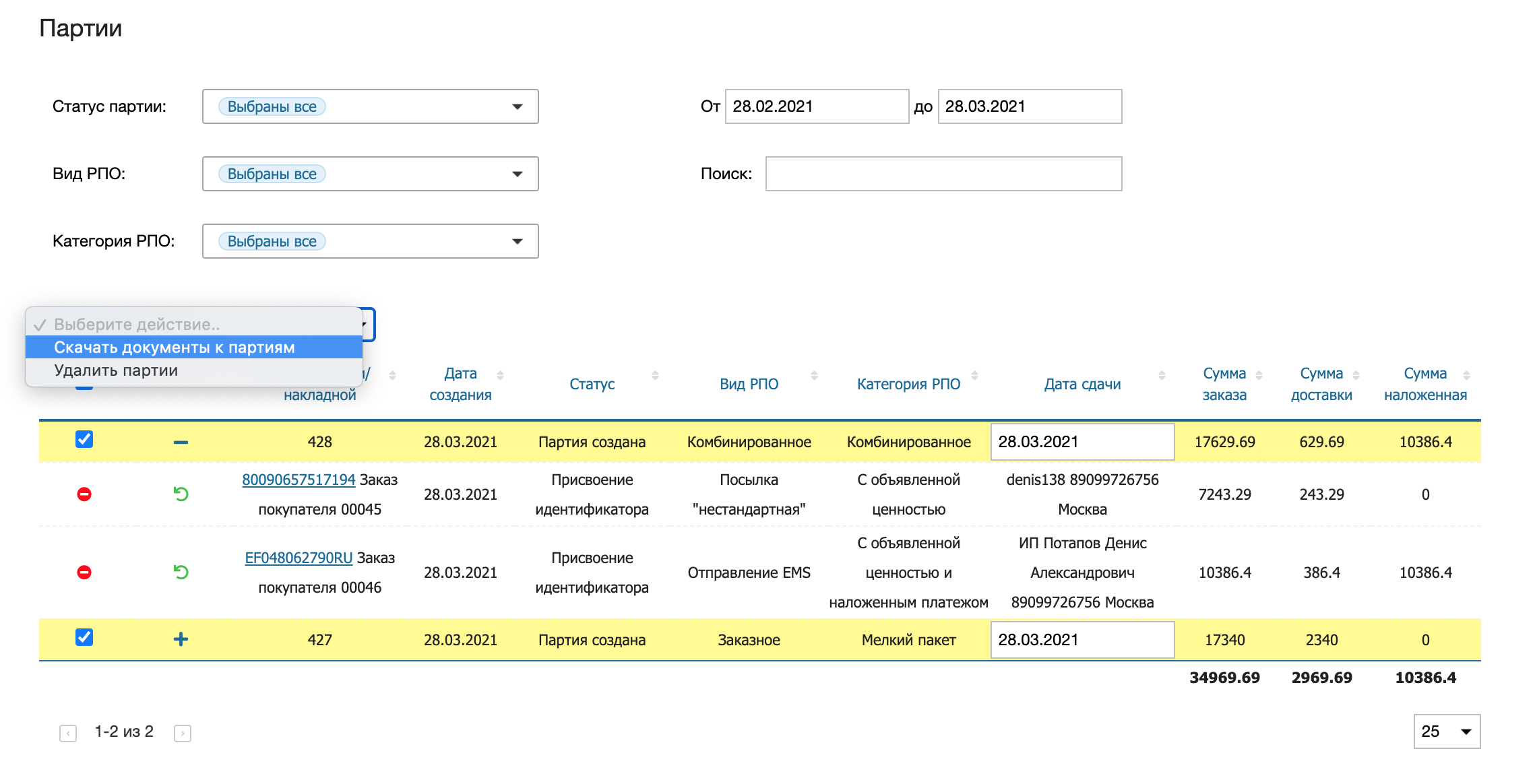Click red remove icon for order 00045
This screenshot has height=784, width=1535.
click(84, 494)
